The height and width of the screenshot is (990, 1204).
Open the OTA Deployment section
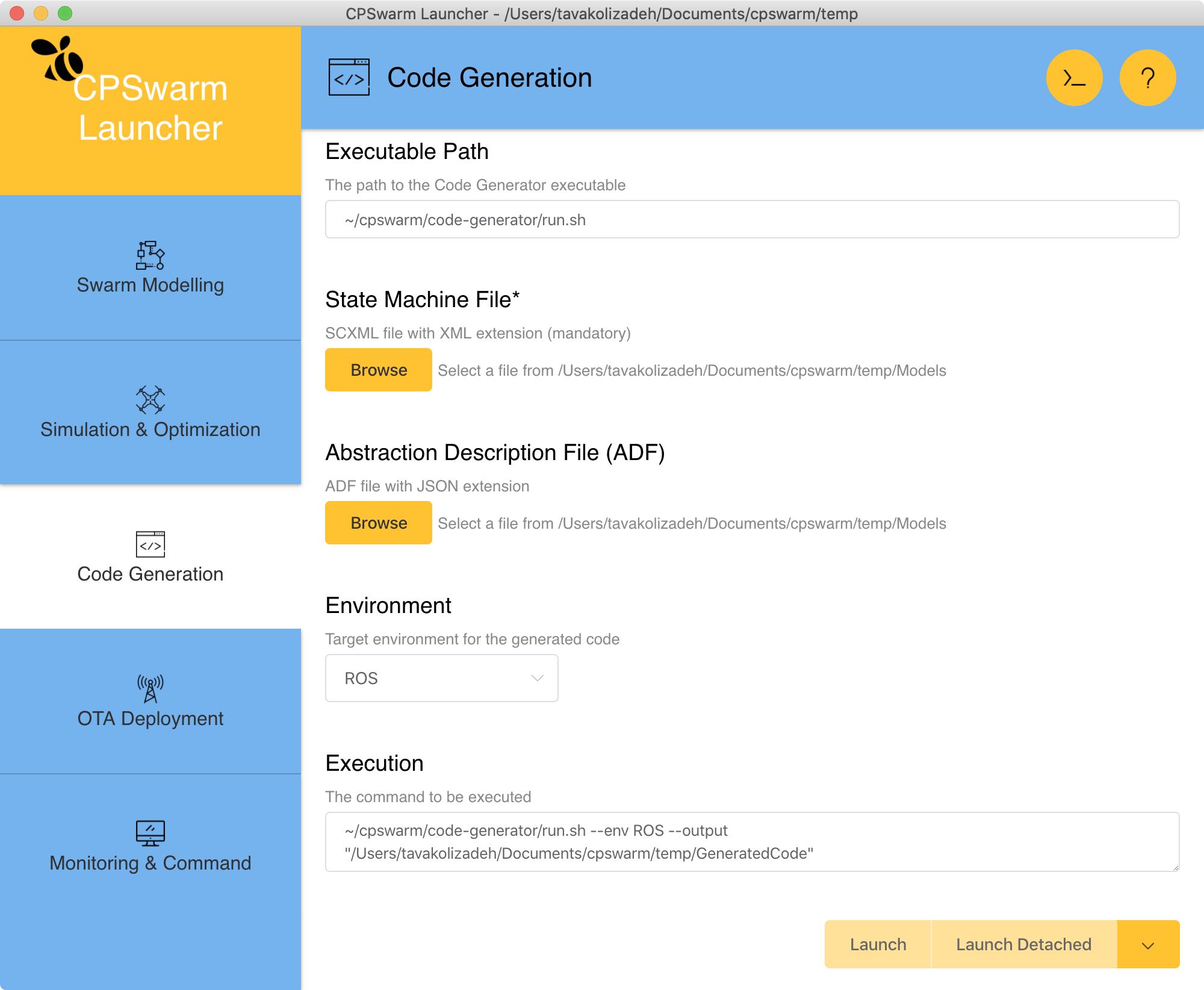150,718
